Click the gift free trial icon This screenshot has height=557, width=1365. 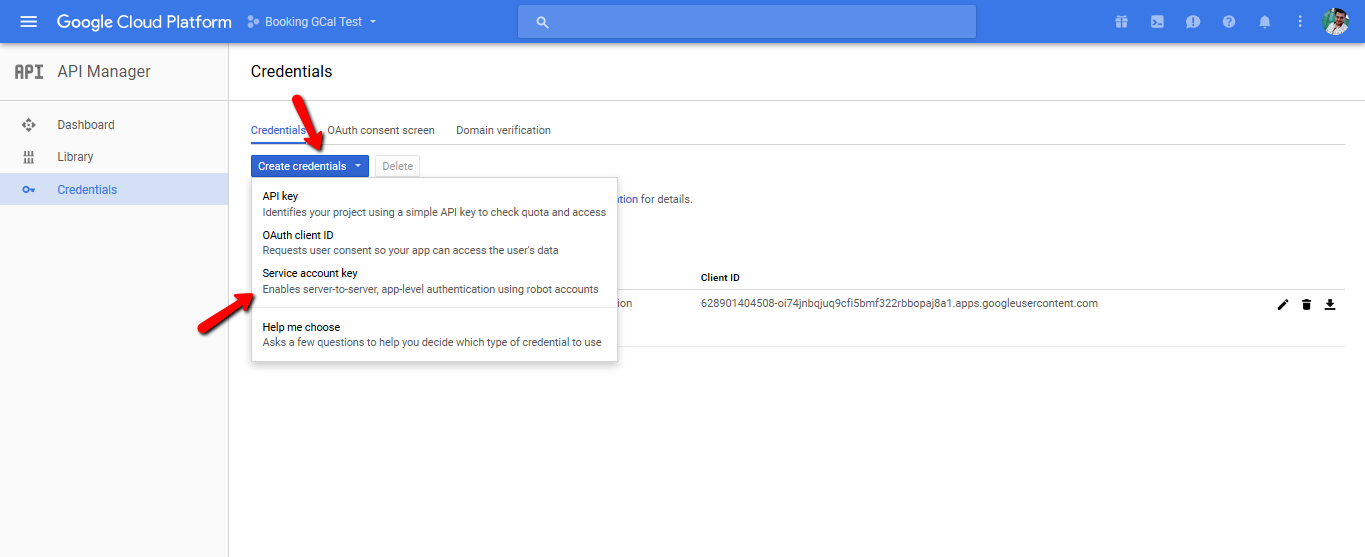coord(1121,21)
